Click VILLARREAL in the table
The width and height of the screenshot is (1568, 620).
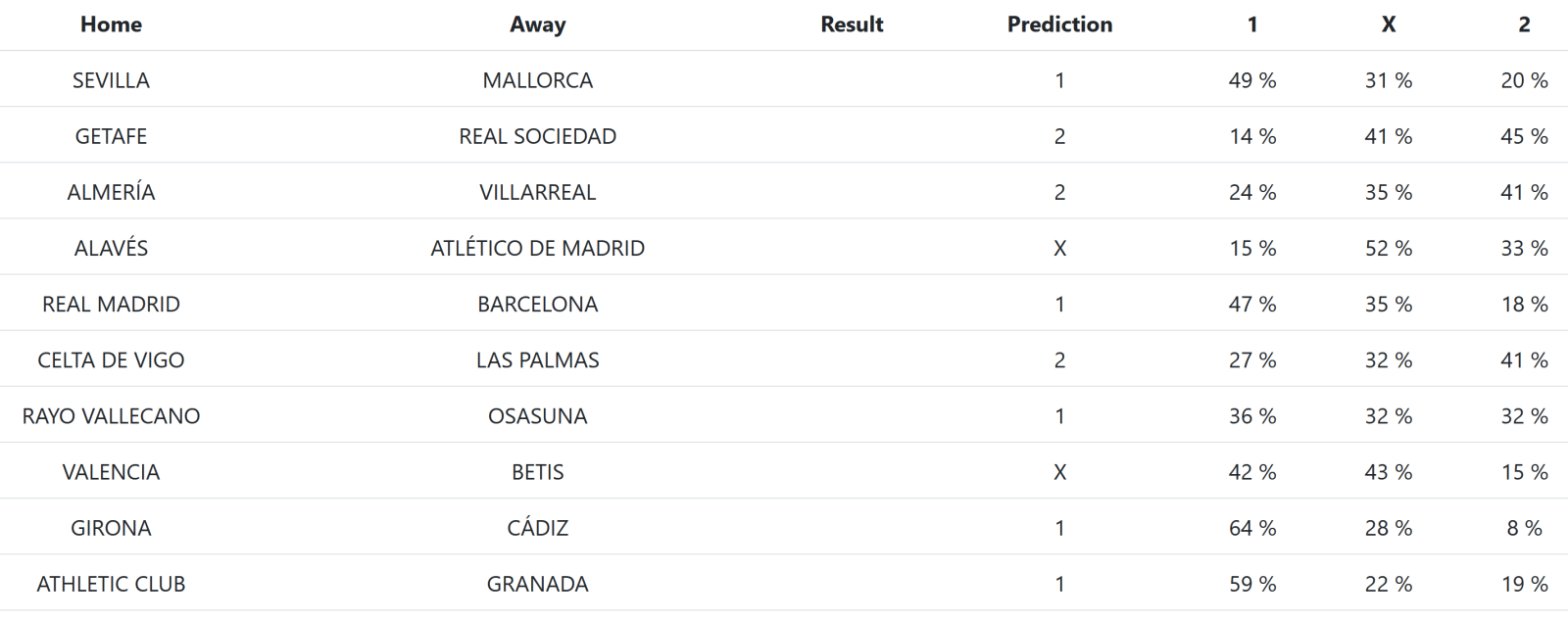coord(537,192)
